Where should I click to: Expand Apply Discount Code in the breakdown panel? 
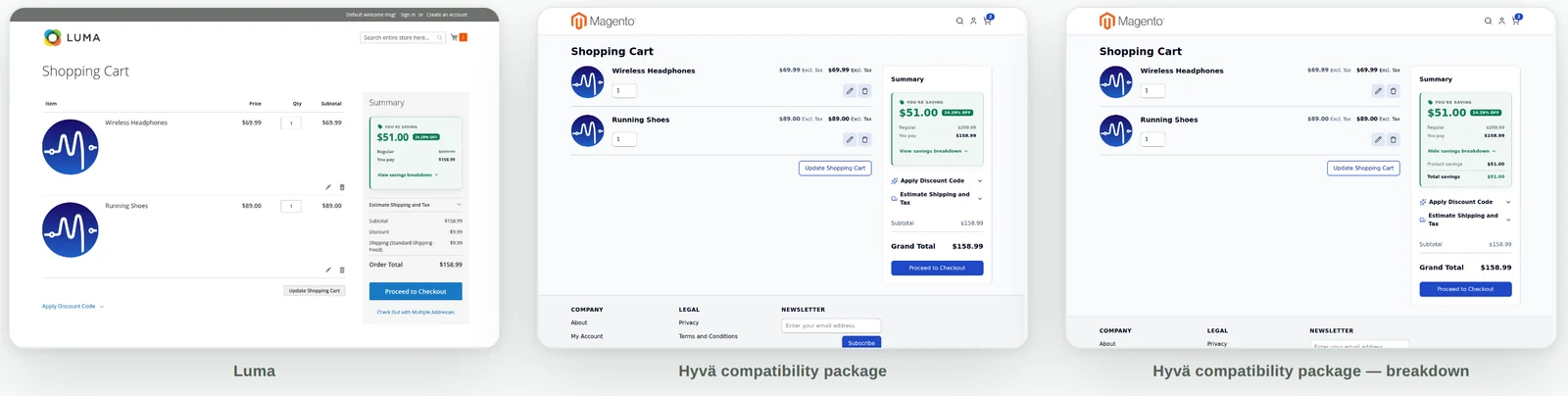pos(1464,202)
